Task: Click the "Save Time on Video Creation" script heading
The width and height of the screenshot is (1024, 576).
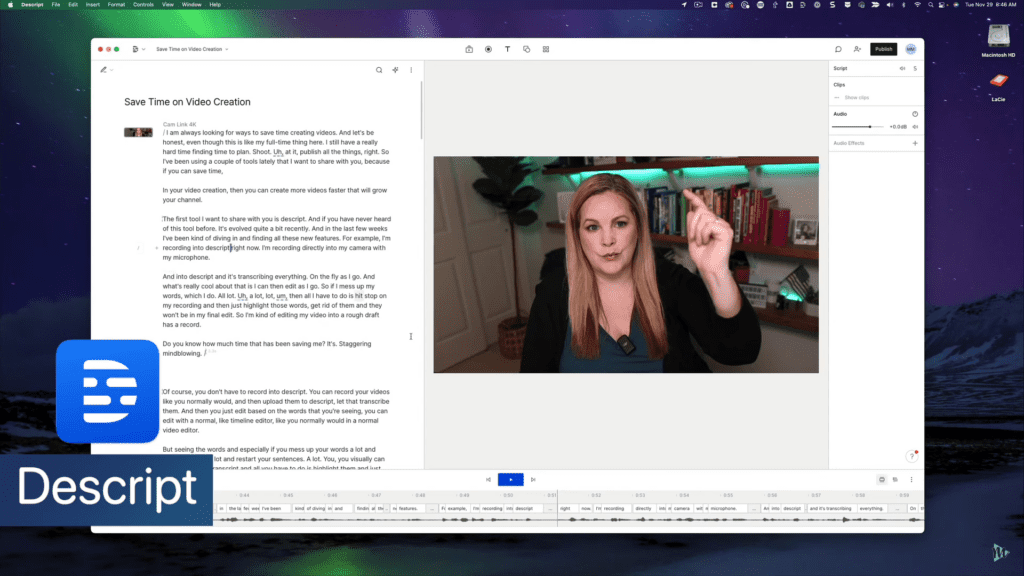Action: [187, 102]
